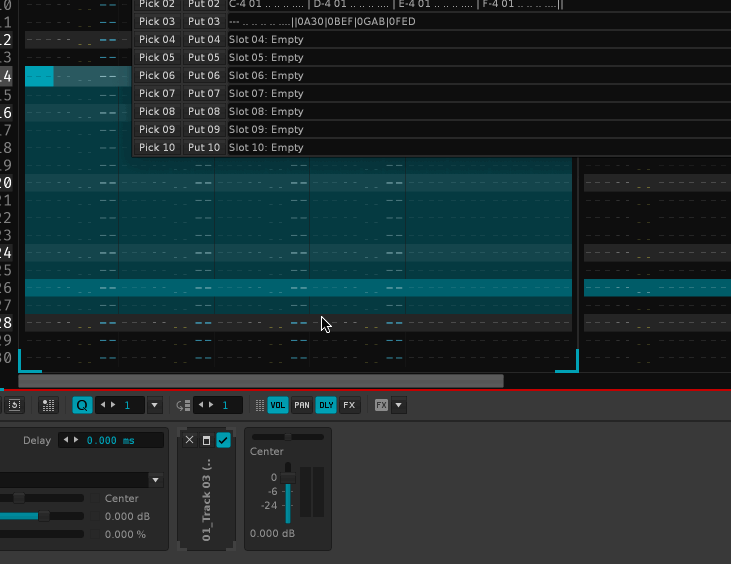Screen dimensions: 731x564
Task: Click the pattern grid icon in toolbar
Action: coord(48,405)
